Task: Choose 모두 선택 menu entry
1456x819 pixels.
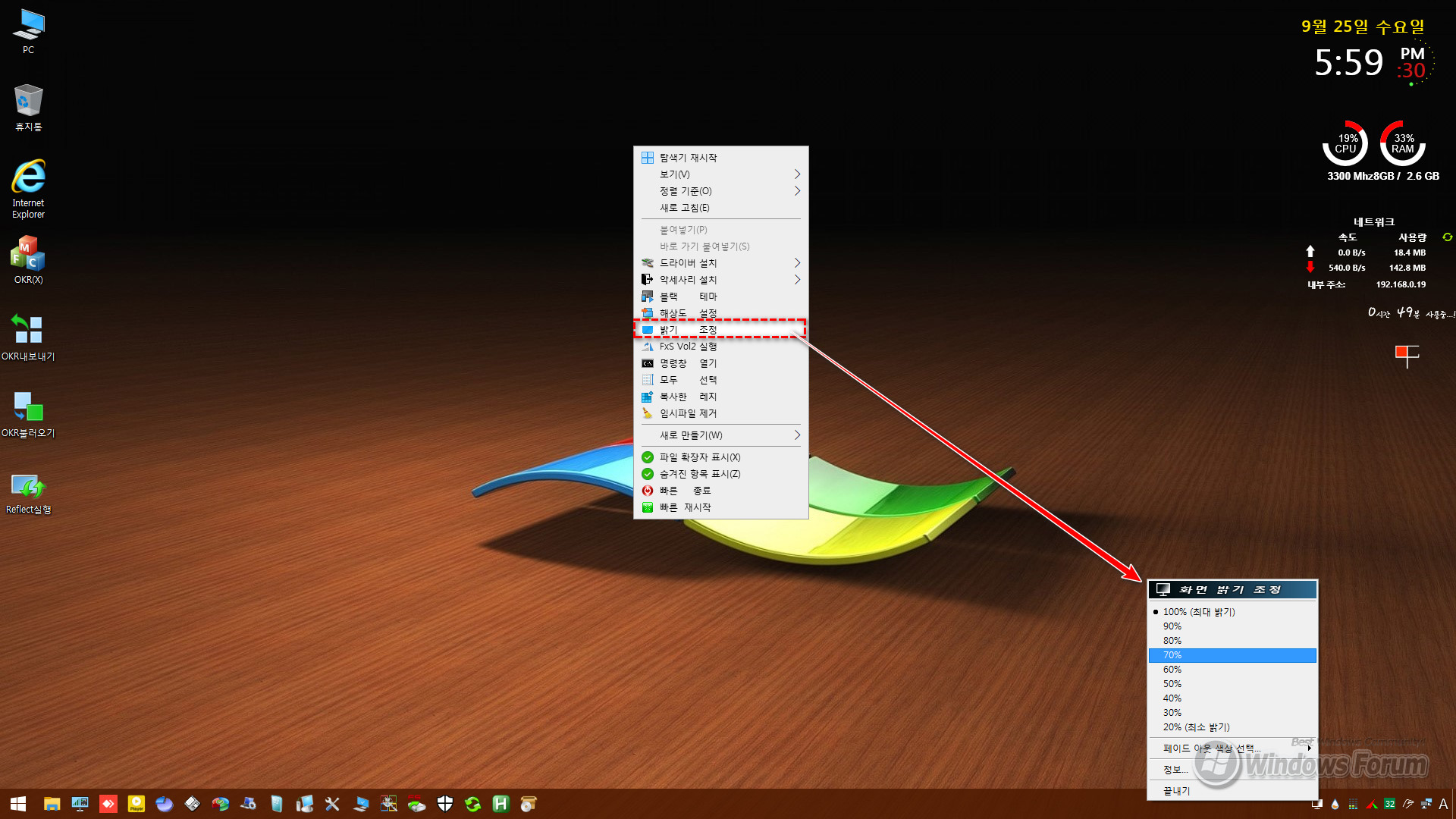Action: 720,380
